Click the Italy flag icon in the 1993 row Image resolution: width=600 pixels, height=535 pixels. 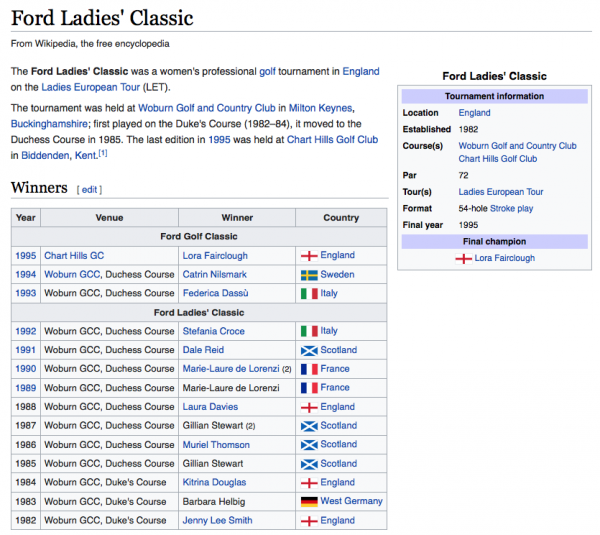click(309, 294)
